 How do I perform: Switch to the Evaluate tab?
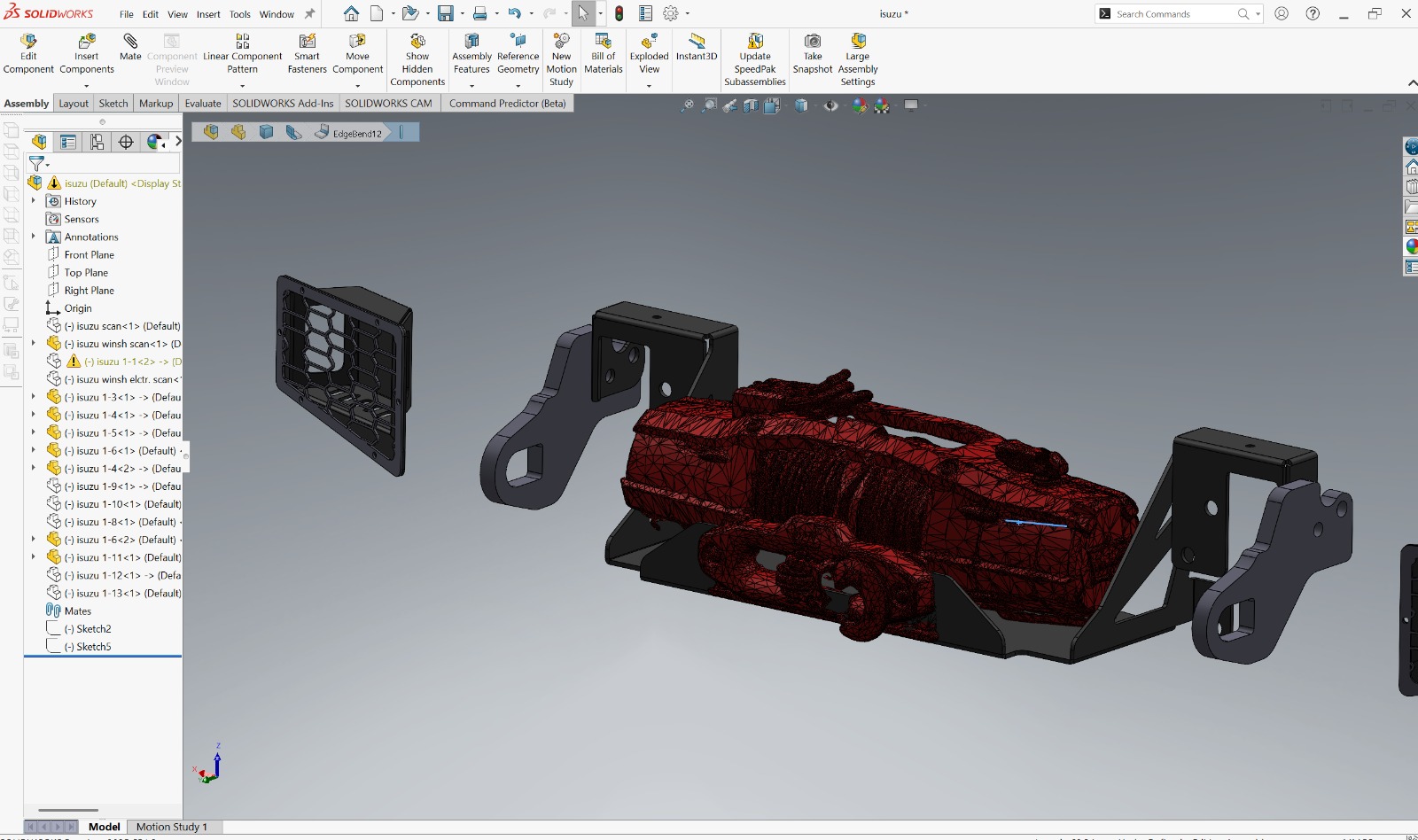(203, 104)
